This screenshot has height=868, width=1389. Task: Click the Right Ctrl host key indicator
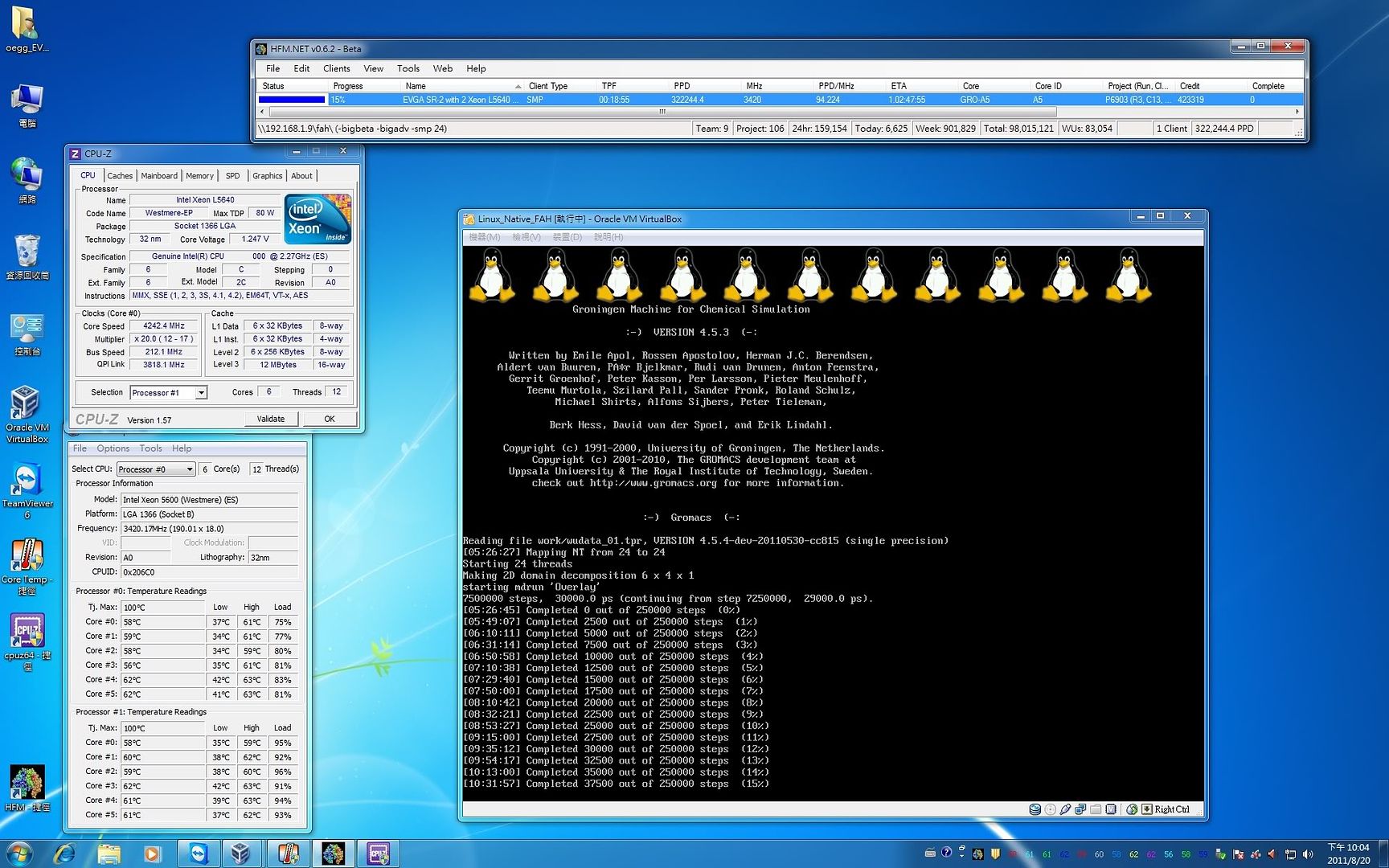click(1166, 809)
